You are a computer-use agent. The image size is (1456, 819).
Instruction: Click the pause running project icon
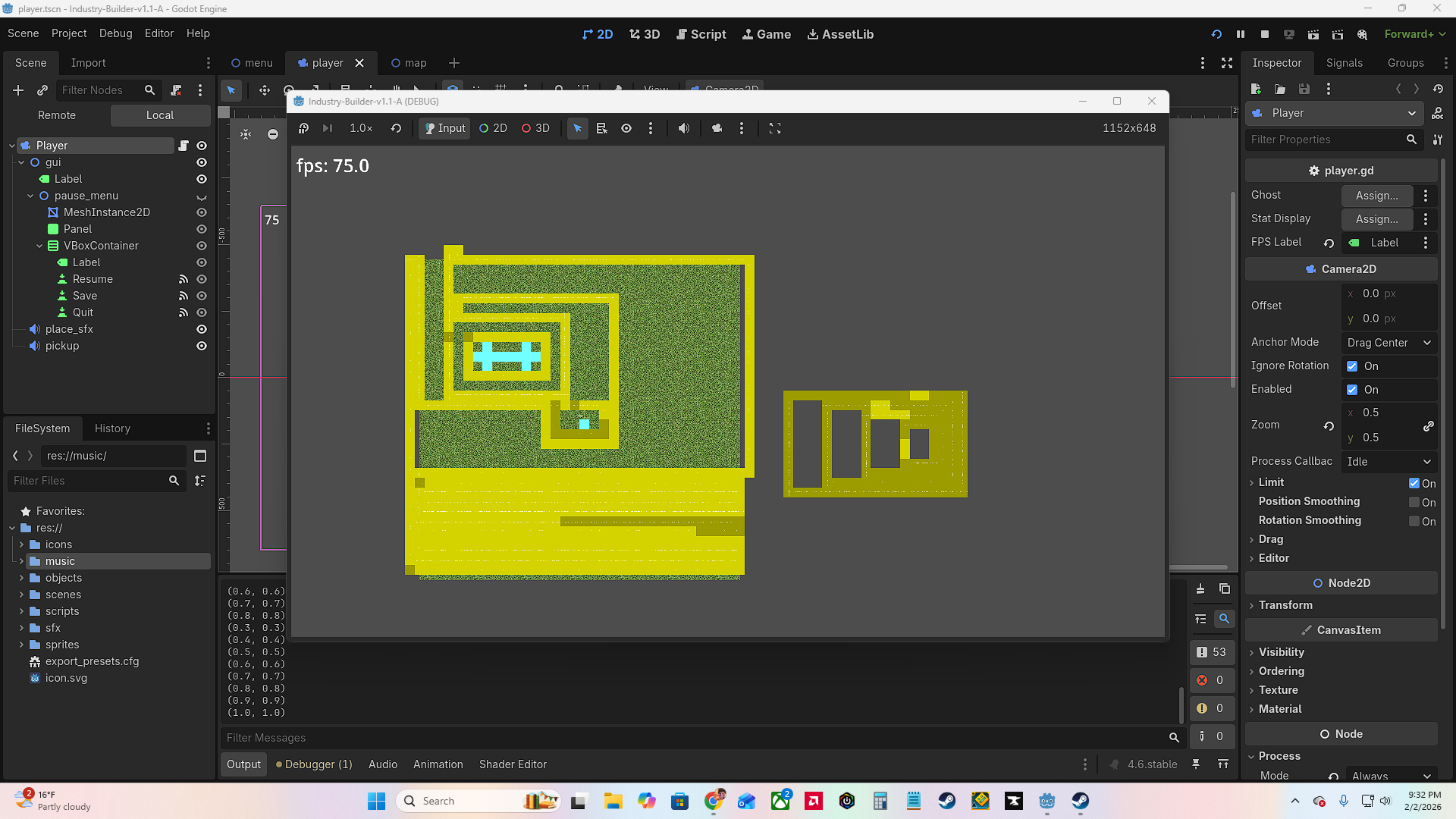1241,34
